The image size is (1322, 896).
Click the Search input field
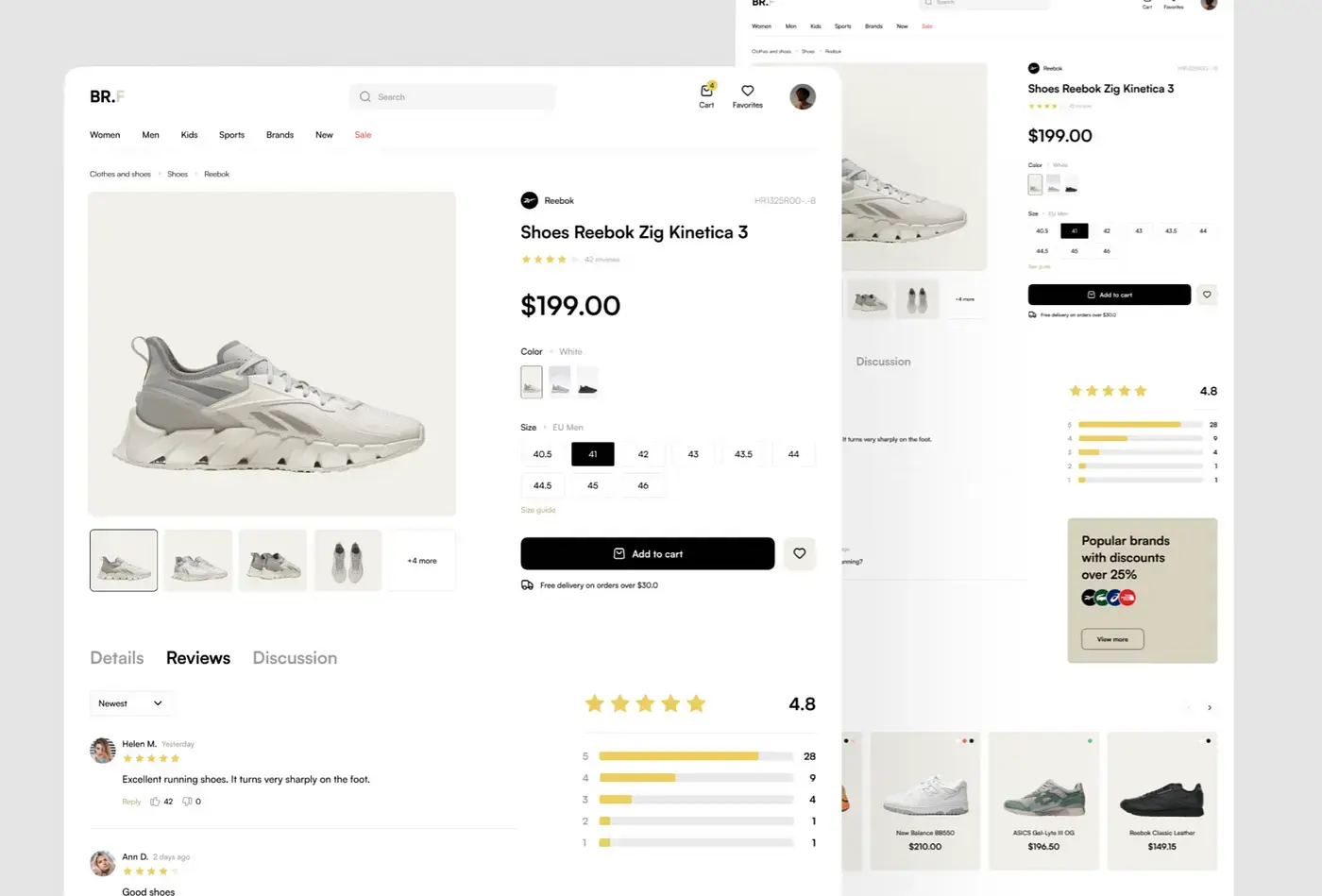453,96
